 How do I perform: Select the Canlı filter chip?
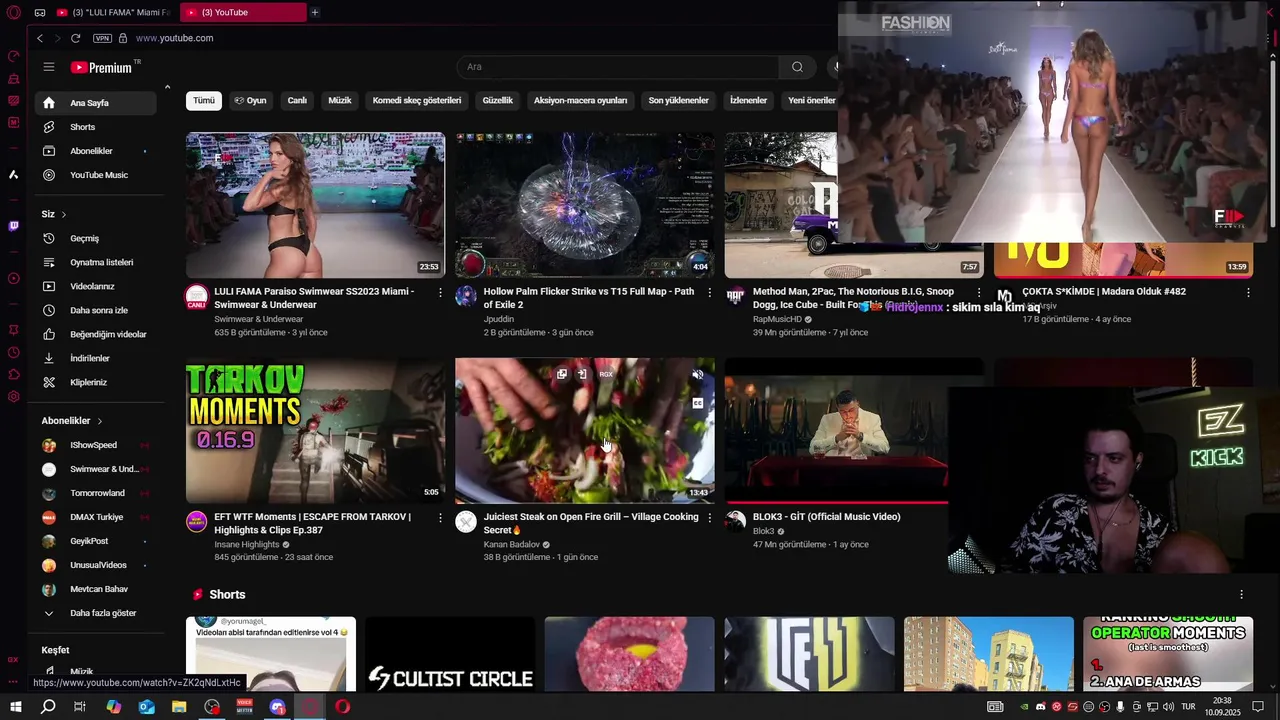297,101
